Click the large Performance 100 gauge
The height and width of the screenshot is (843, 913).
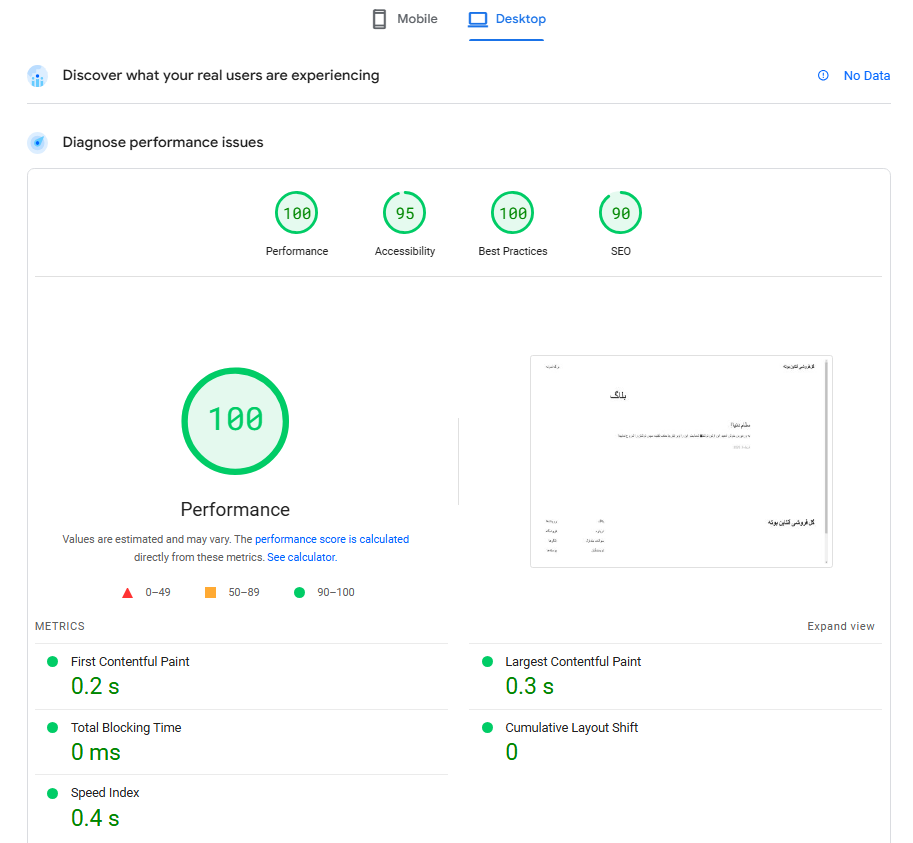[x=235, y=421]
